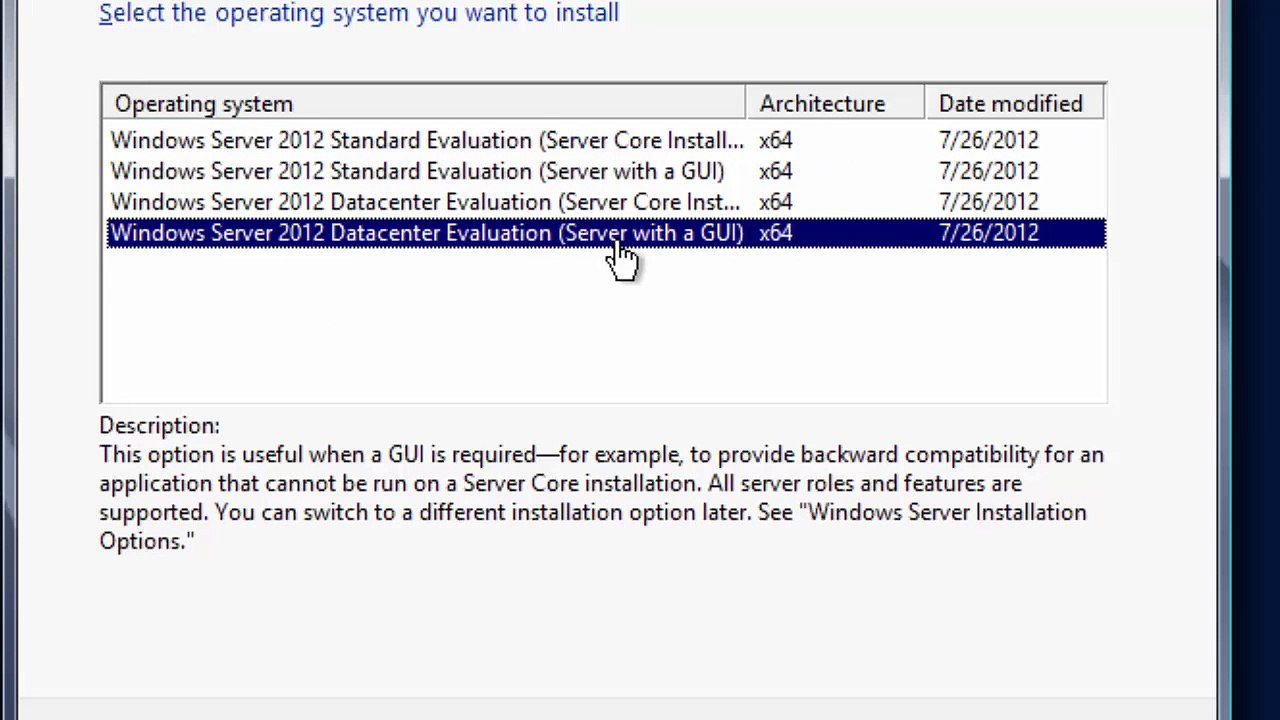Click 7/26/2012 date of Standard Server with GUI row
The image size is (1280, 720).
pos(989,172)
